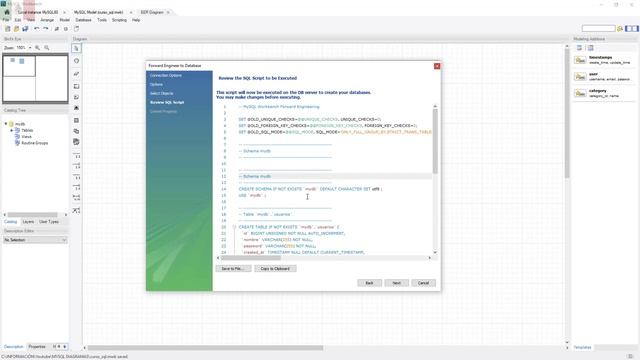Viewport: 640px width, 360px height.
Task: Open the Scripting menu
Action: pos(119,20)
